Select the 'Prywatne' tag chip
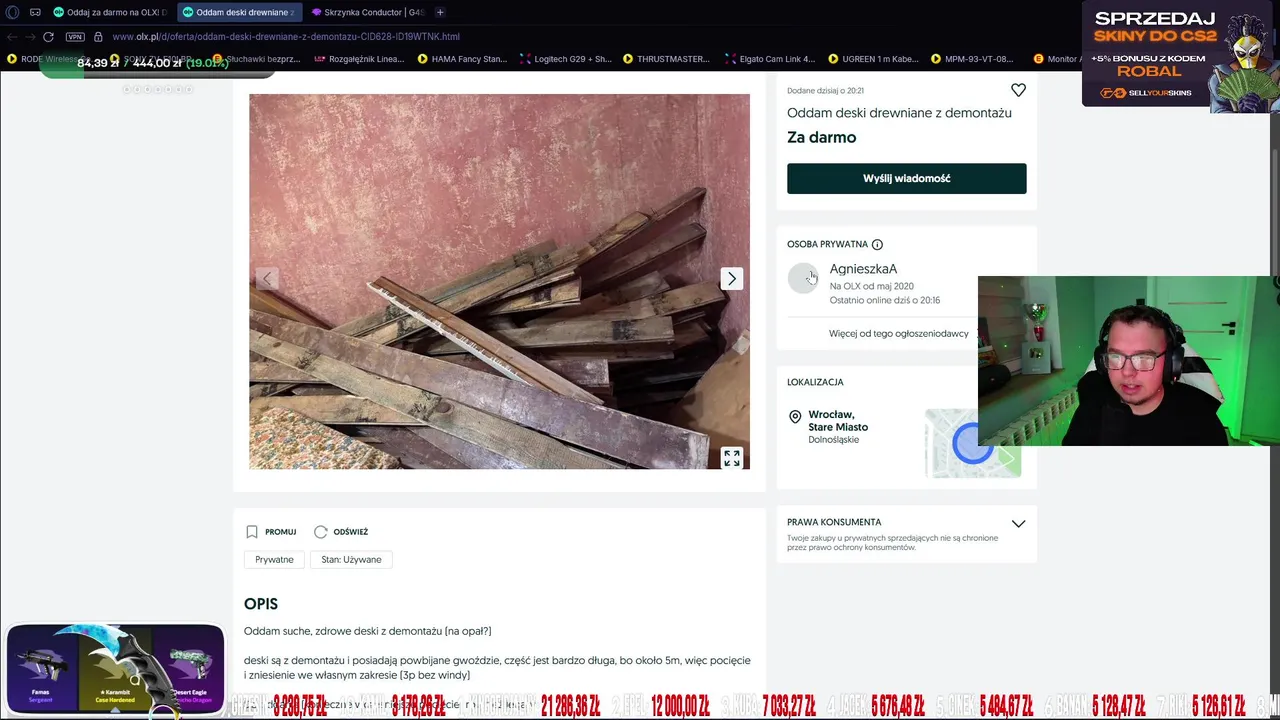Viewport: 1280px width, 720px height. coord(274,559)
